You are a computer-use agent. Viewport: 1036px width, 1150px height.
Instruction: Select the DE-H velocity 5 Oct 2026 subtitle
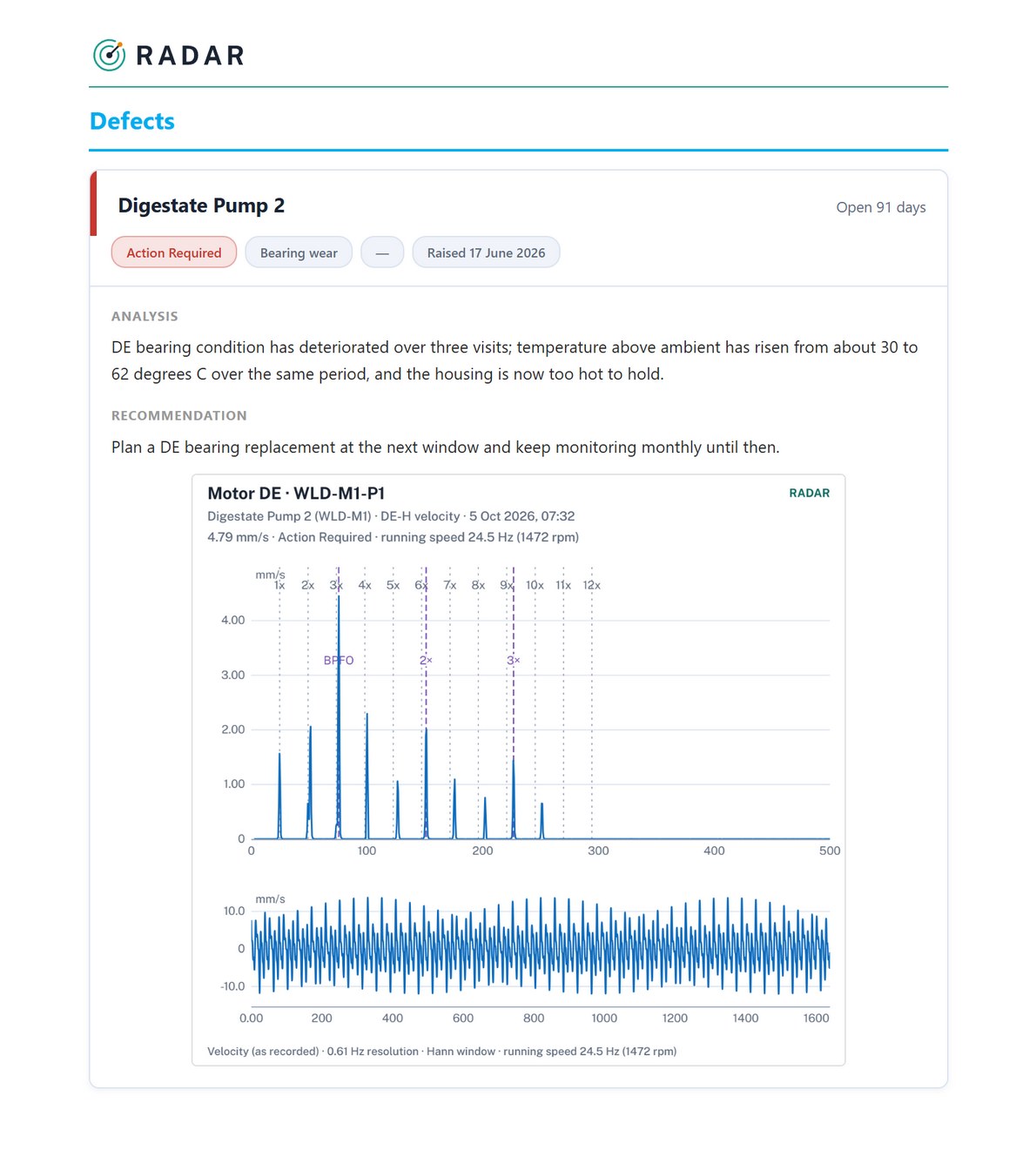click(391, 516)
